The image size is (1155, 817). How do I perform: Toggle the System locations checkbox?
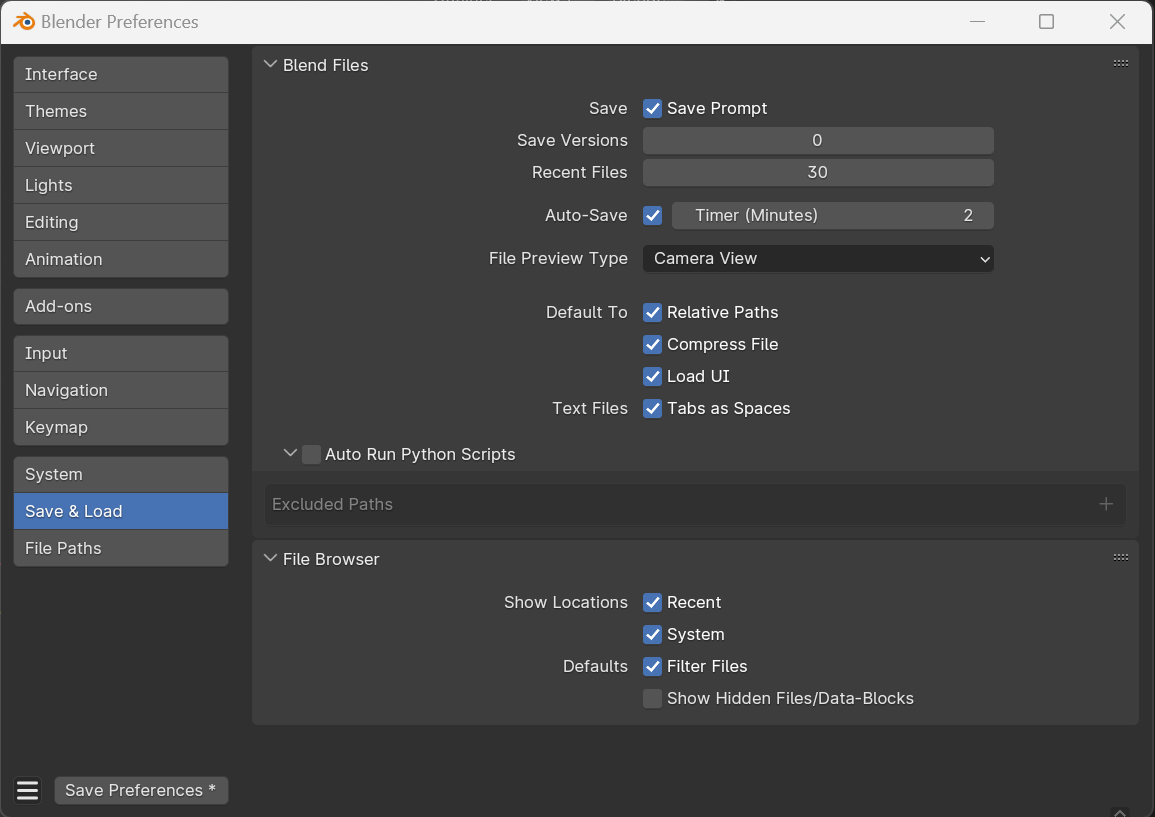click(652, 635)
